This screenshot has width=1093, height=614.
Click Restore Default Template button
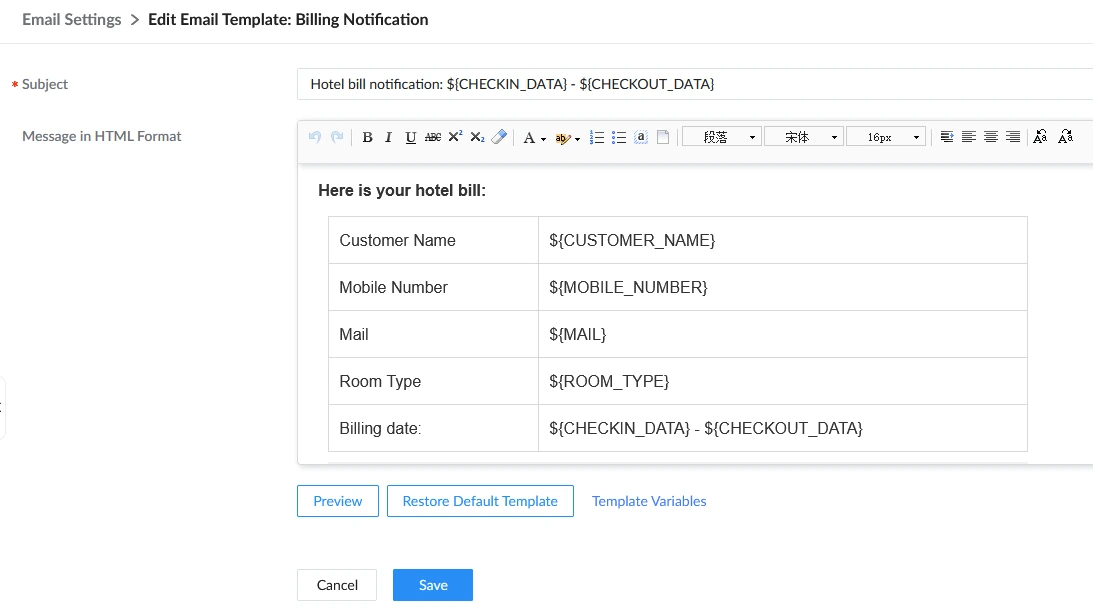(x=480, y=501)
